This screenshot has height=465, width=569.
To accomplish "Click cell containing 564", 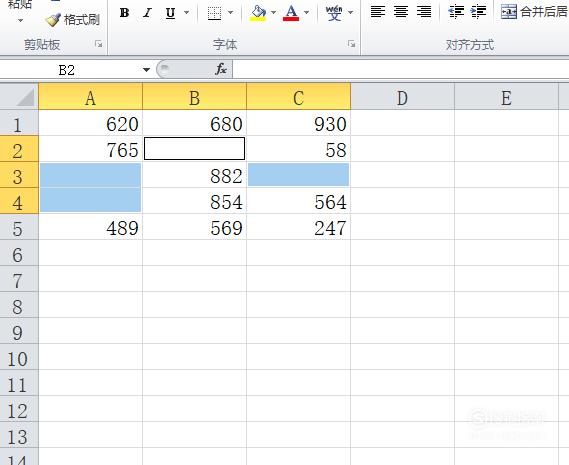I will 299,201.
